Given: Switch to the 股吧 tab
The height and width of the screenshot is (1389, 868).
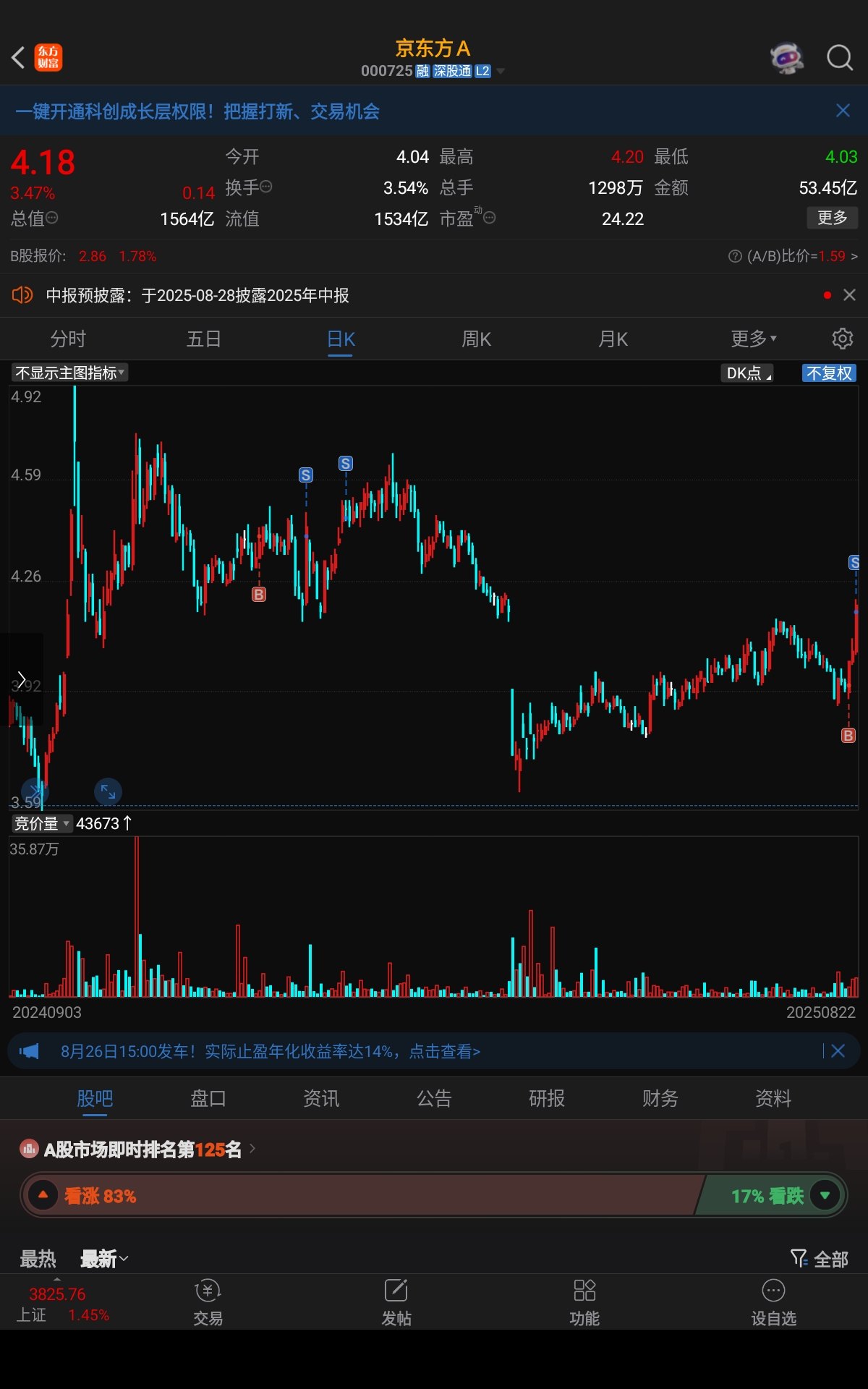Looking at the screenshot, I should tap(95, 1098).
